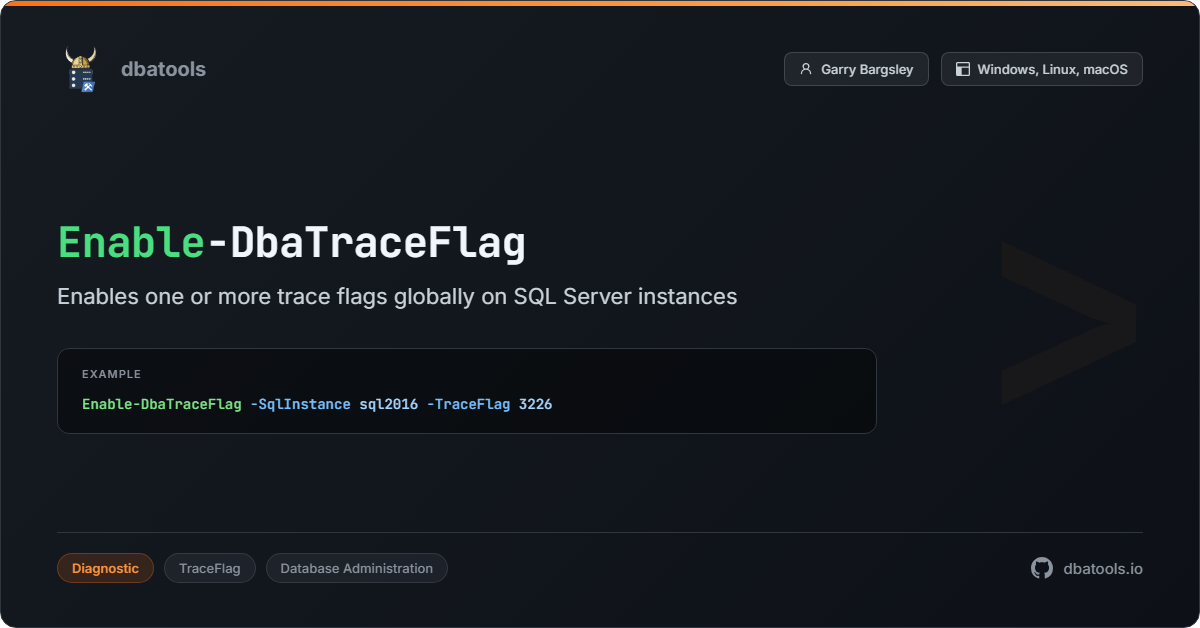Select the orange Diagnostic tag
1200x628 pixels.
click(x=105, y=568)
